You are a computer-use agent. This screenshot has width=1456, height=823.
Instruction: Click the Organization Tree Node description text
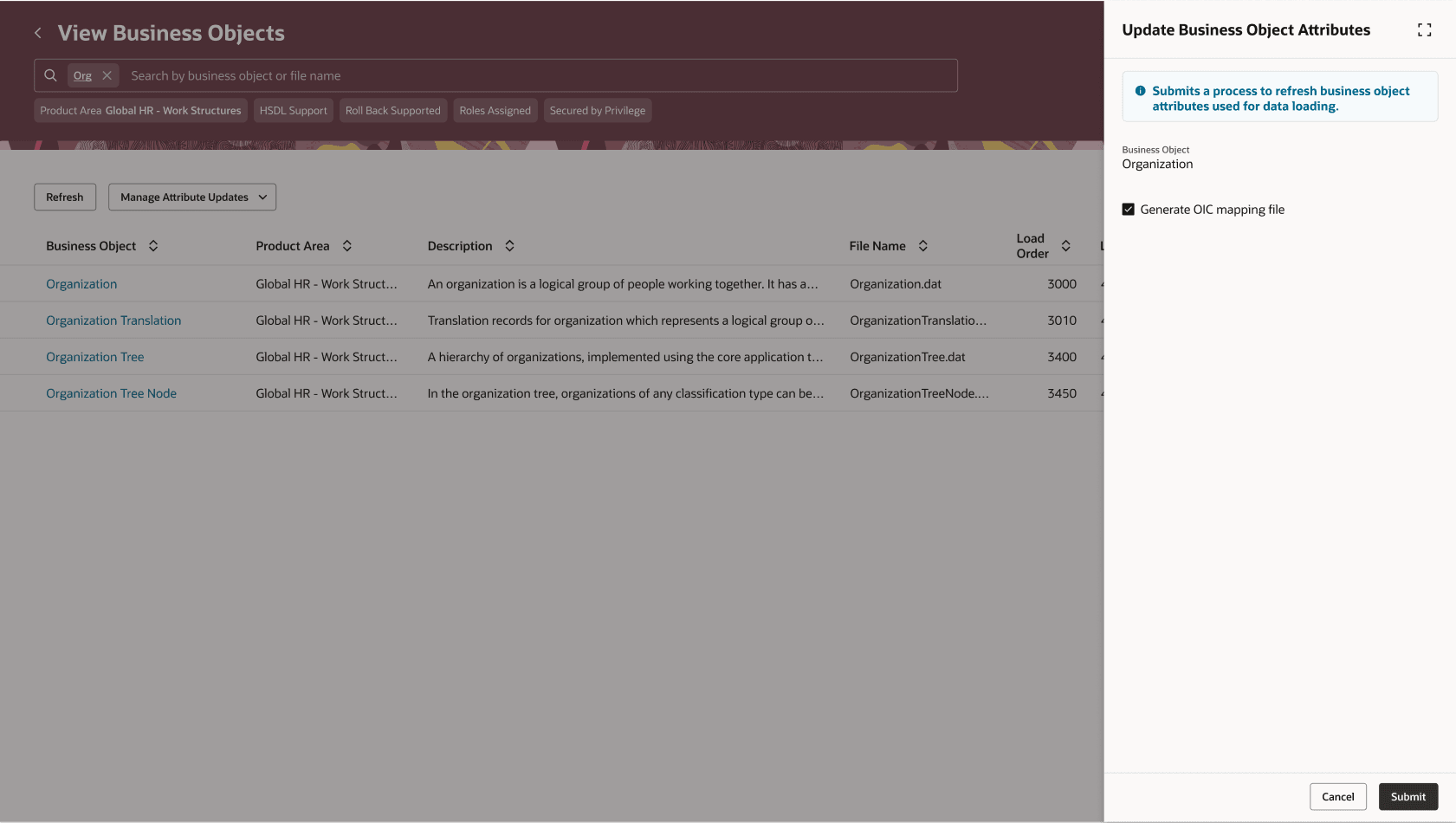click(x=625, y=393)
